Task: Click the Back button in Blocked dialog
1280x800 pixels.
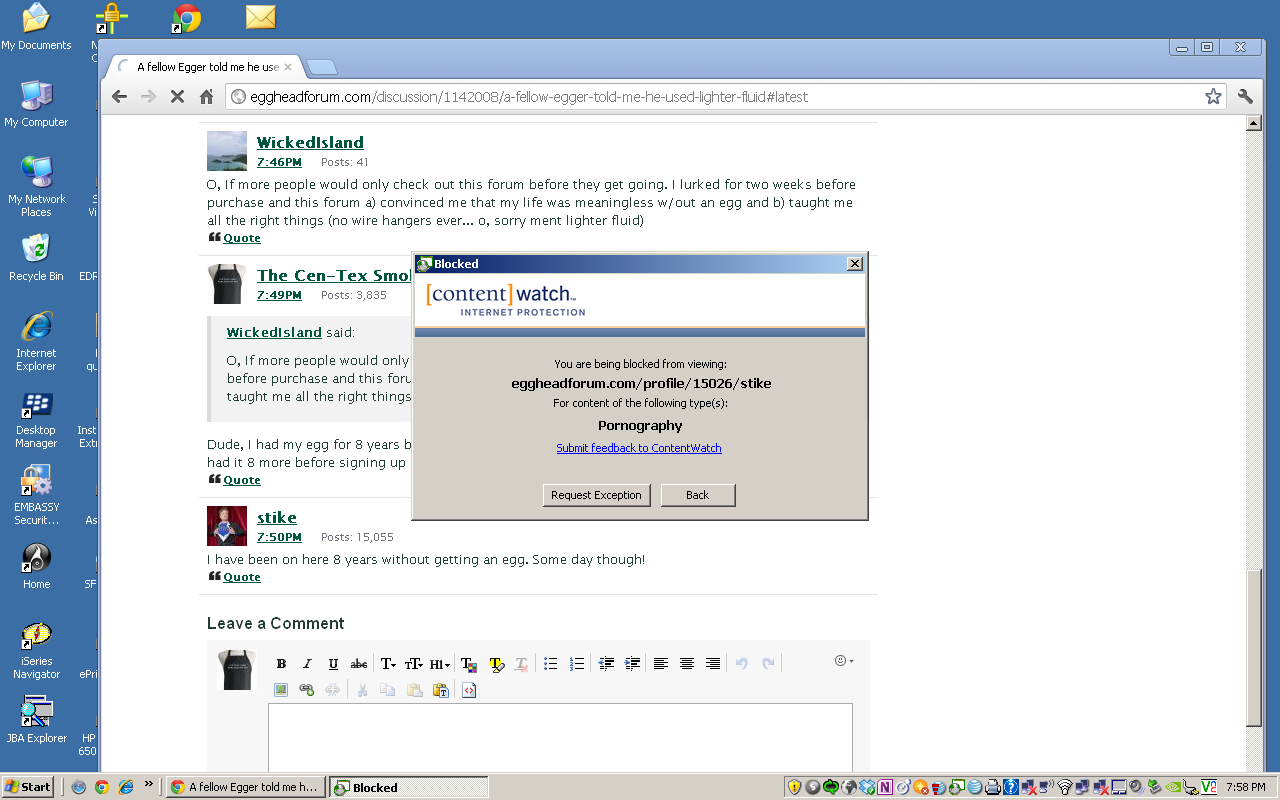Action: click(x=698, y=495)
